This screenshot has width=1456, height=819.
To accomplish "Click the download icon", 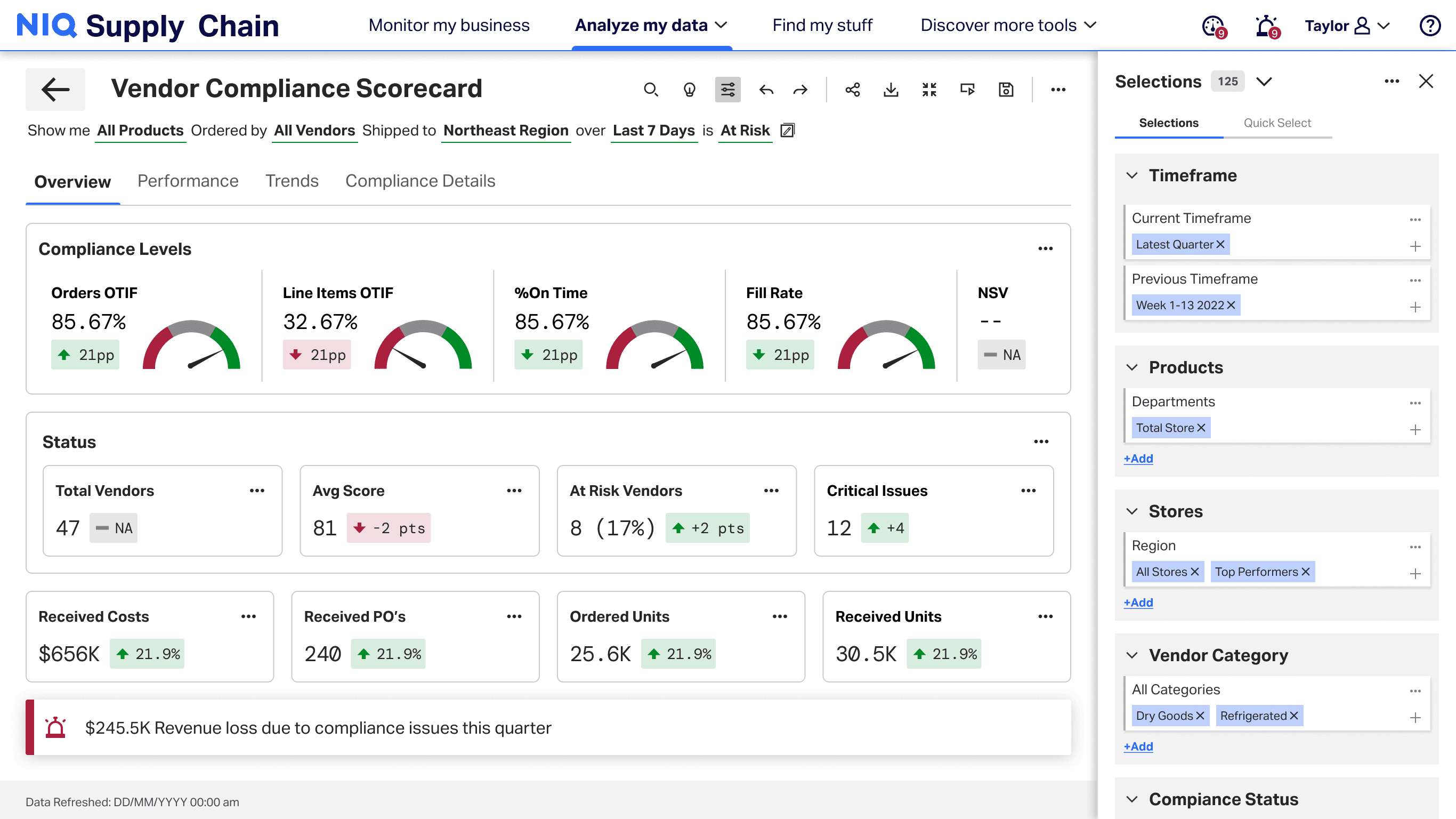I will 892,90.
